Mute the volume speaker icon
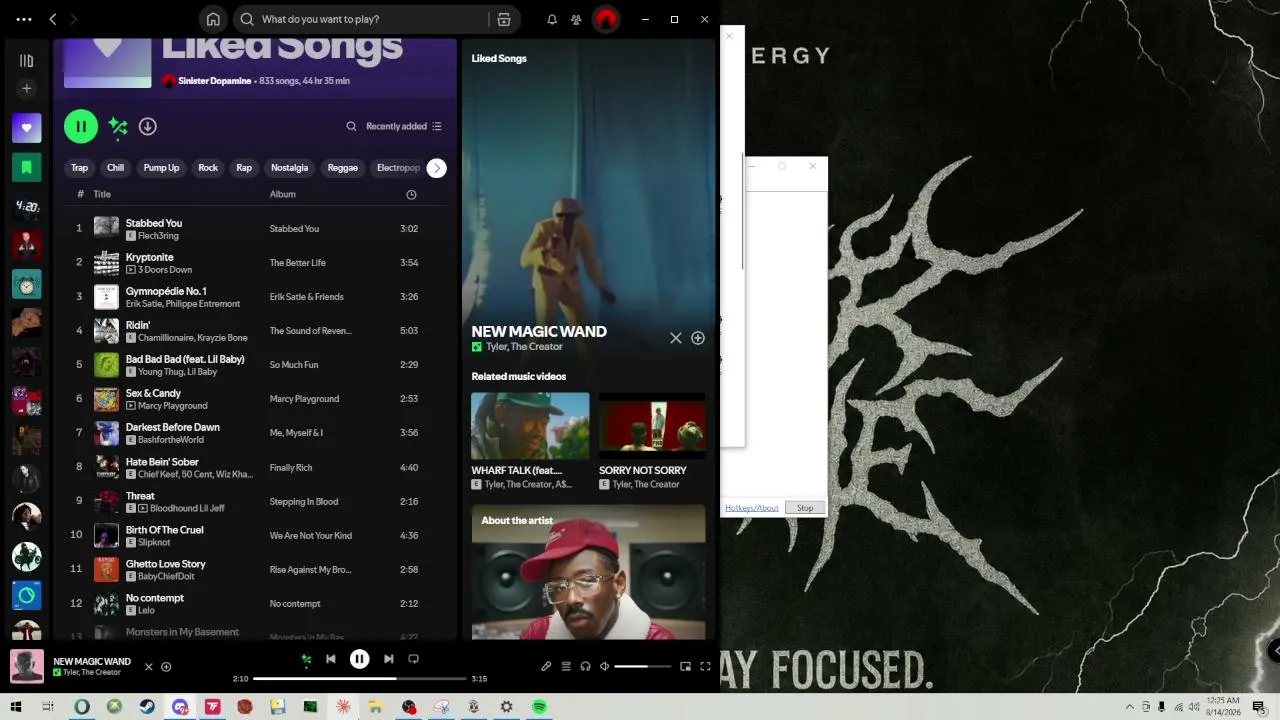 (x=604, y=666)
